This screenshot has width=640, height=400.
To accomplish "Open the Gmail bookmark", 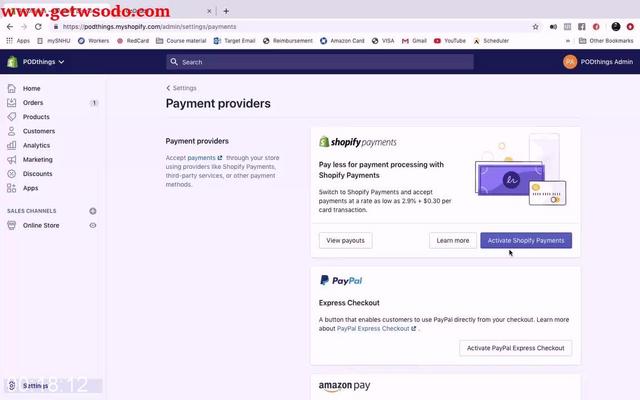I will click(x=414, y=41).
